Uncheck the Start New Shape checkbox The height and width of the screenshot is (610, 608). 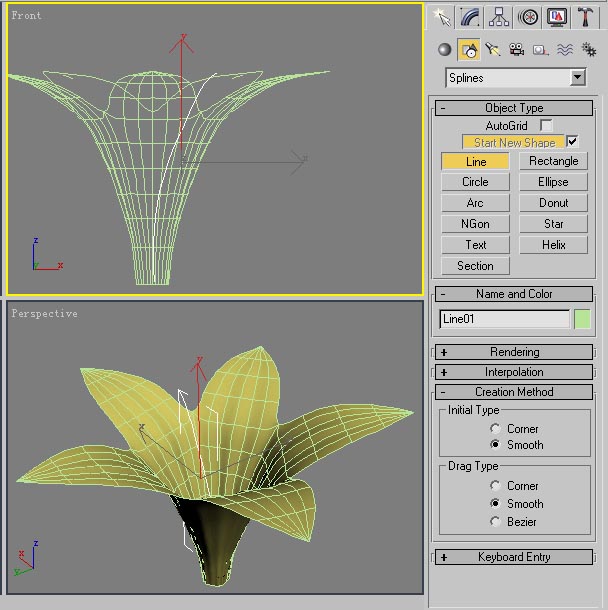(573, 141)
